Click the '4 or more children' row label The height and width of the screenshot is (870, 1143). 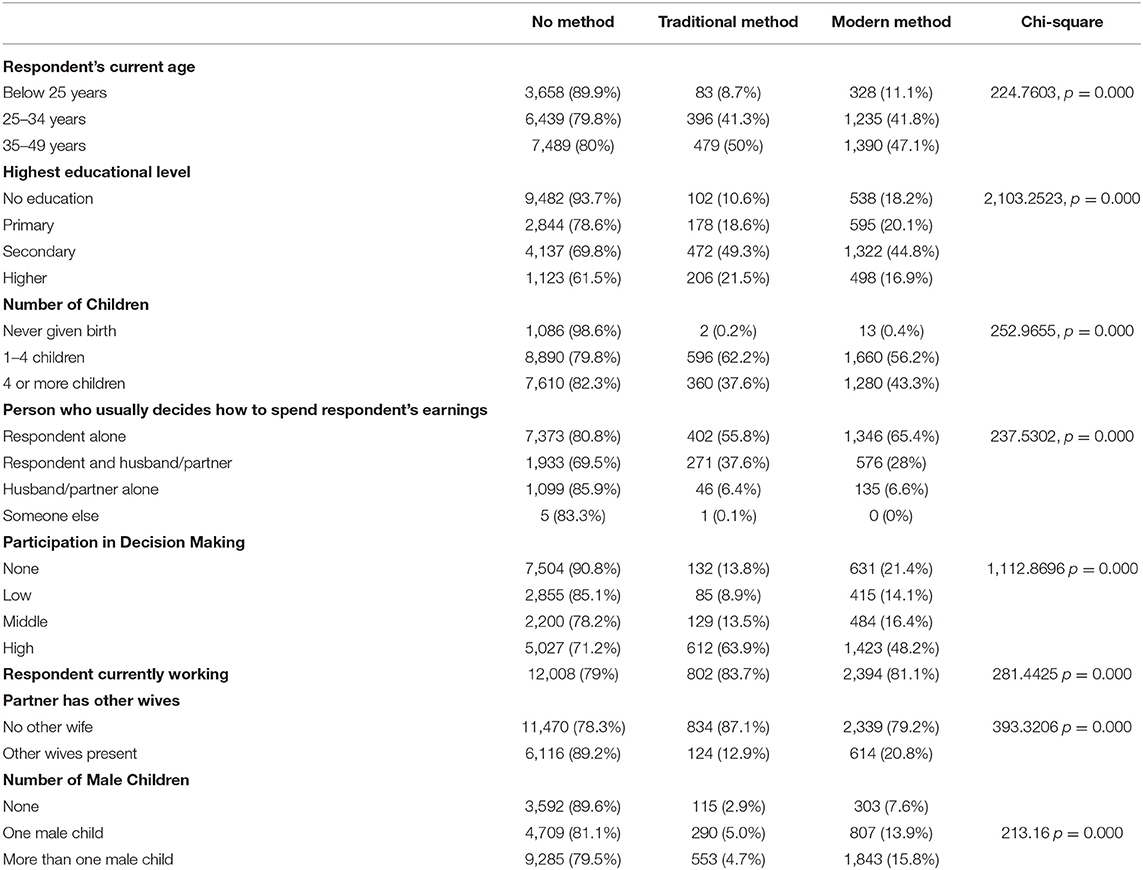coord(64,384)
